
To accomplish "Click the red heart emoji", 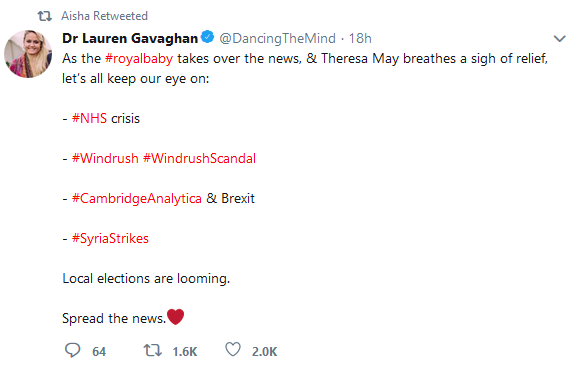I will pos(175,317).
